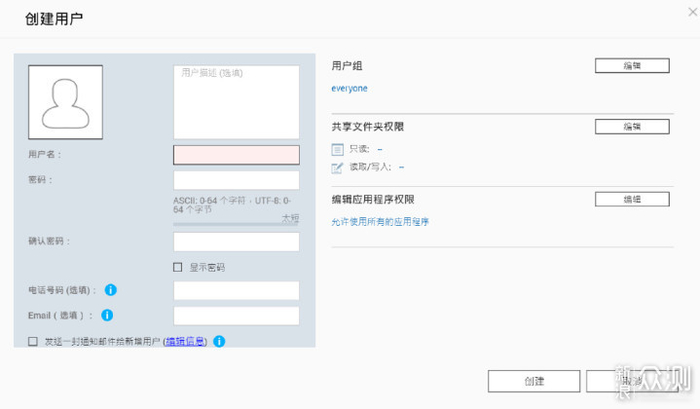Viewport: 700px width, 409px height.
Task: Click the password strength bar
Action: [x=236, y=224]
